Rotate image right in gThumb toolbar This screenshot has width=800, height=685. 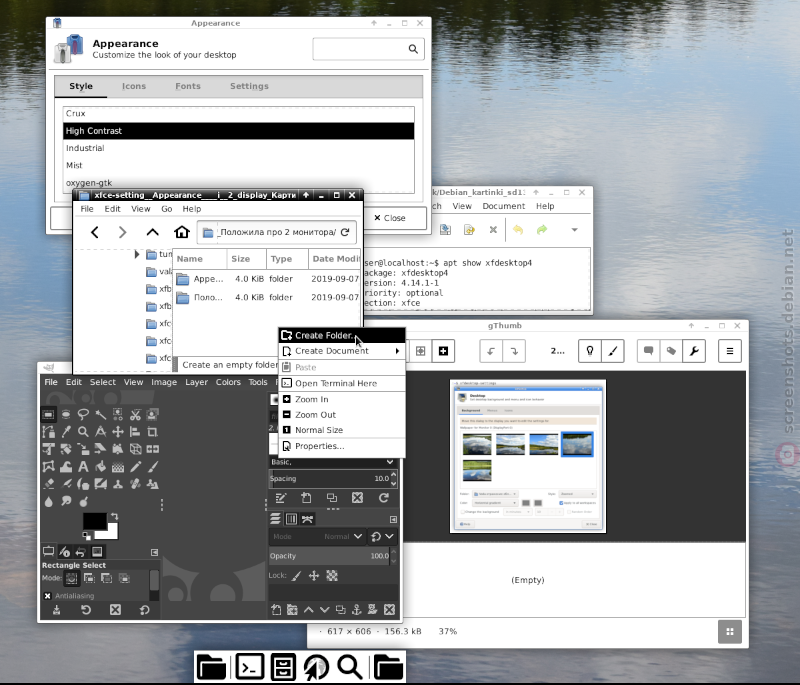(514, 351)
